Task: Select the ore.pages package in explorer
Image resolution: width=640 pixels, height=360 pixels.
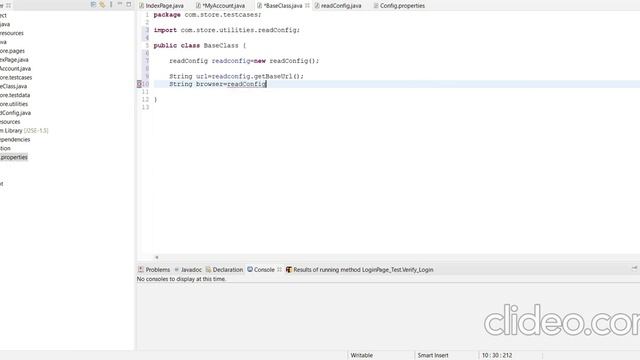Action: click(12, 51)
